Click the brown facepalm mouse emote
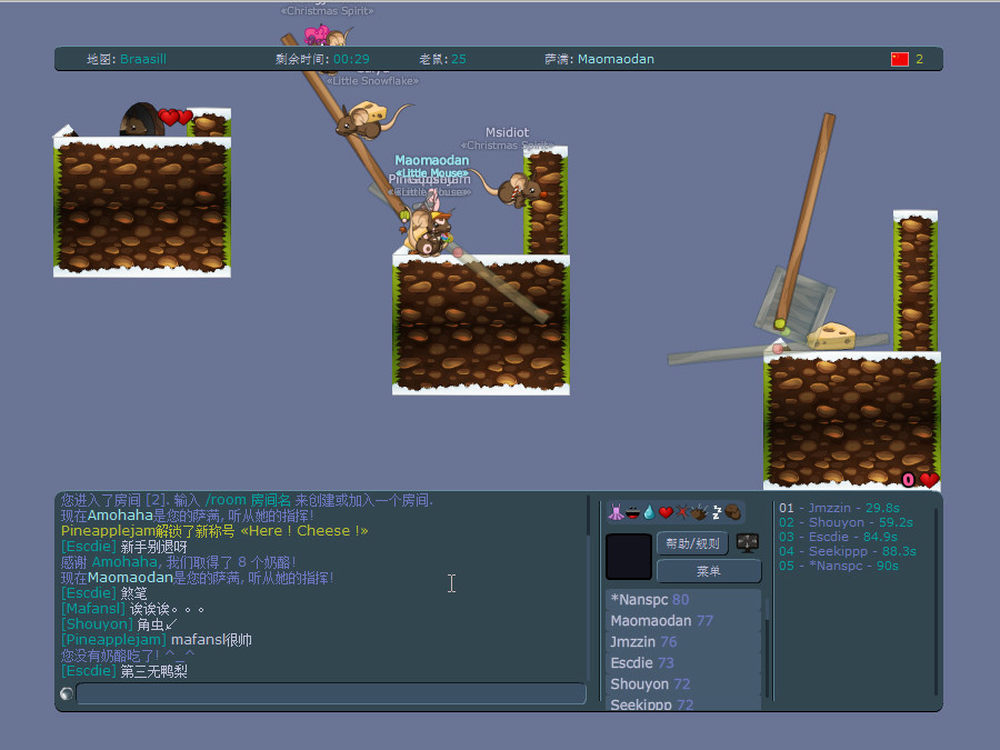The width and height of the screenshot is (1000, 750). (x=733, y=512)
